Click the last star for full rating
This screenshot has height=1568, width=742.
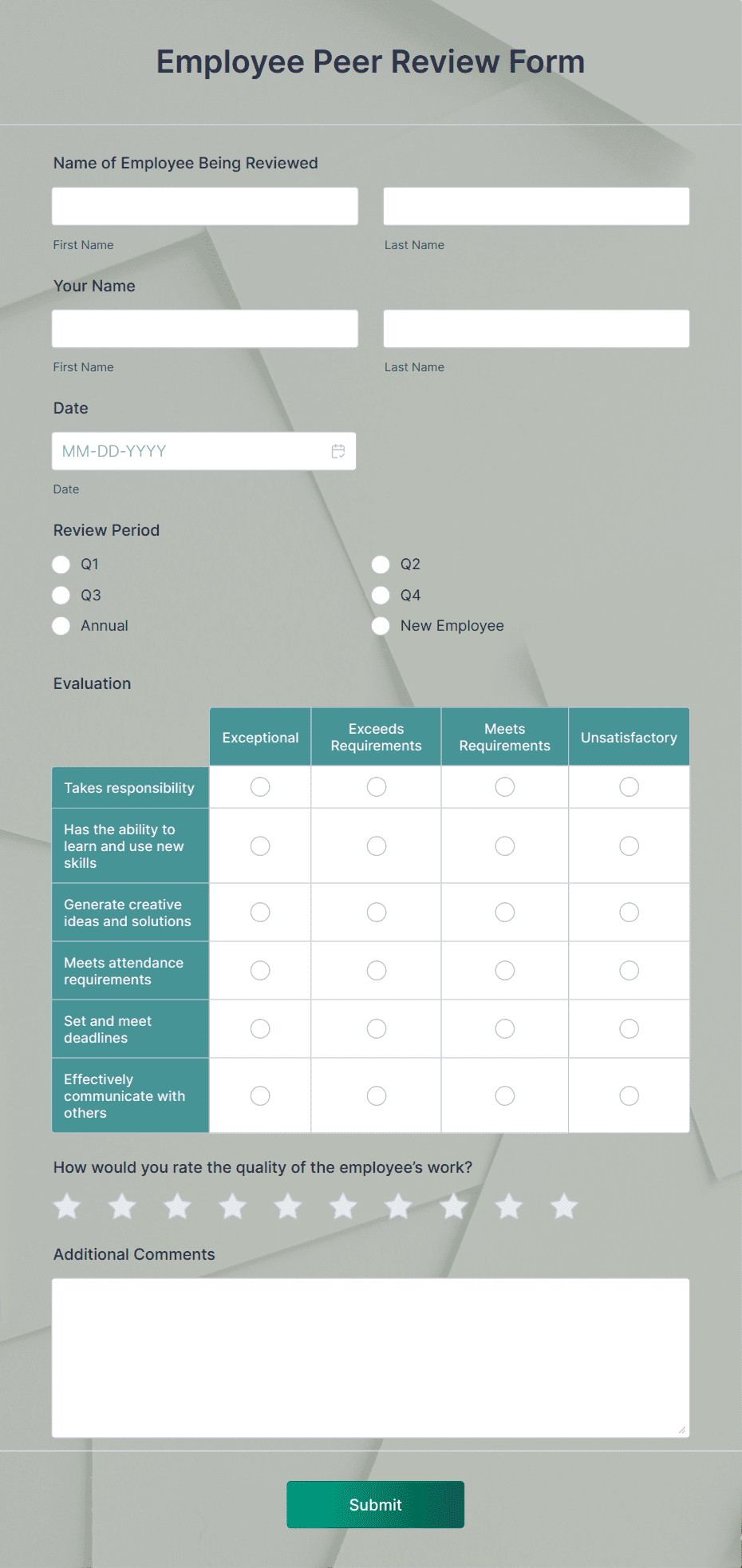click(x=563, y=1207)
